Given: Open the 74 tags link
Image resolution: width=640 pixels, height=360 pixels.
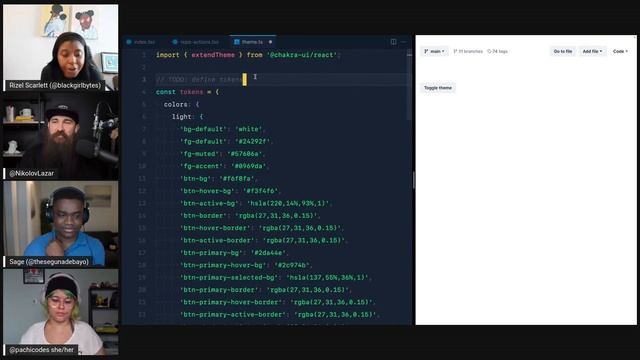Looking at the screenshot, I should point(498,51).
